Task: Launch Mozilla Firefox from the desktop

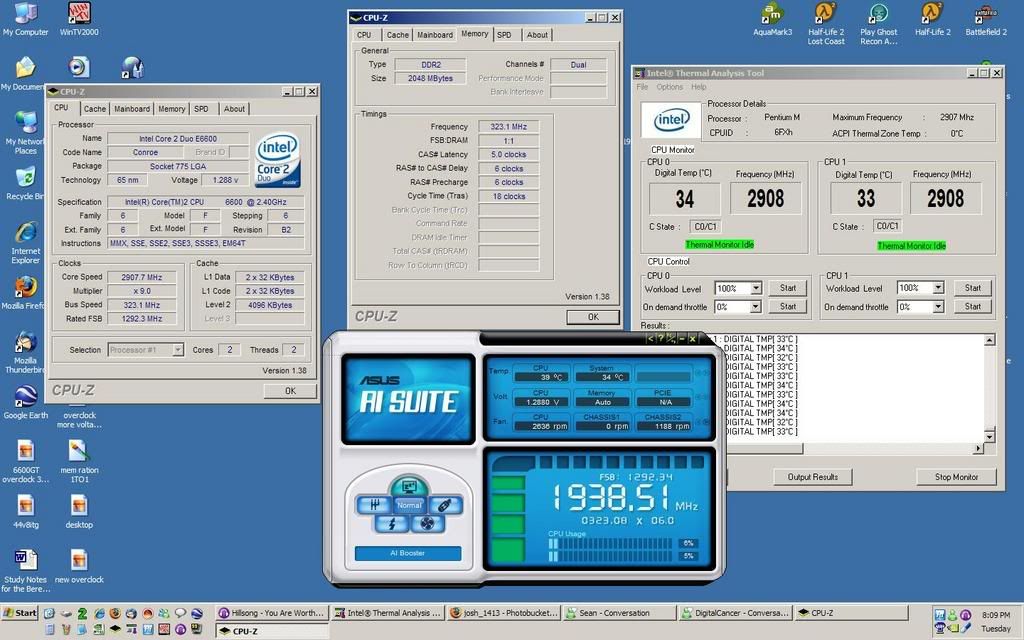Action: 25,293
